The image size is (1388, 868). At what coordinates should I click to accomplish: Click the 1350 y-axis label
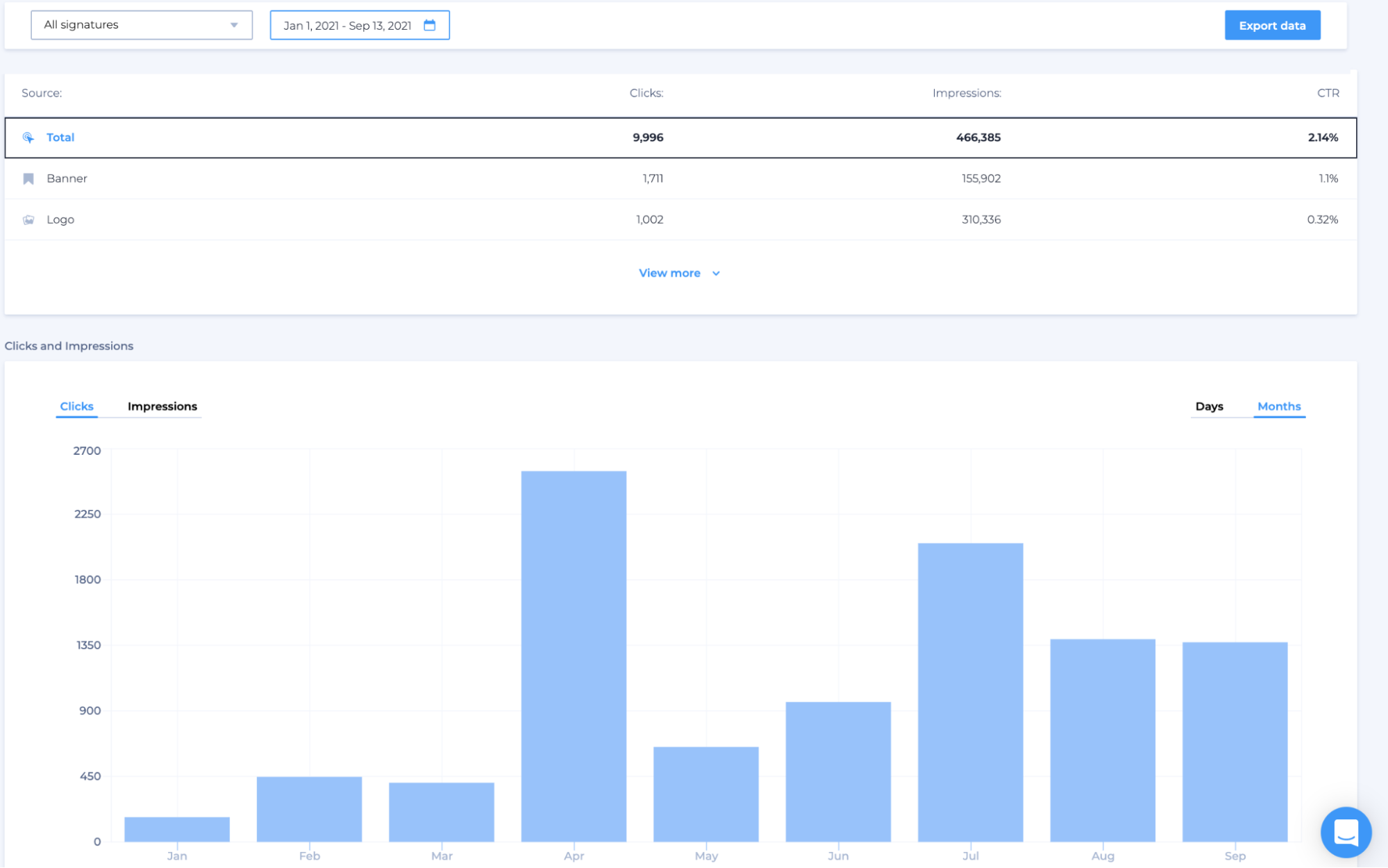point(88,645)
